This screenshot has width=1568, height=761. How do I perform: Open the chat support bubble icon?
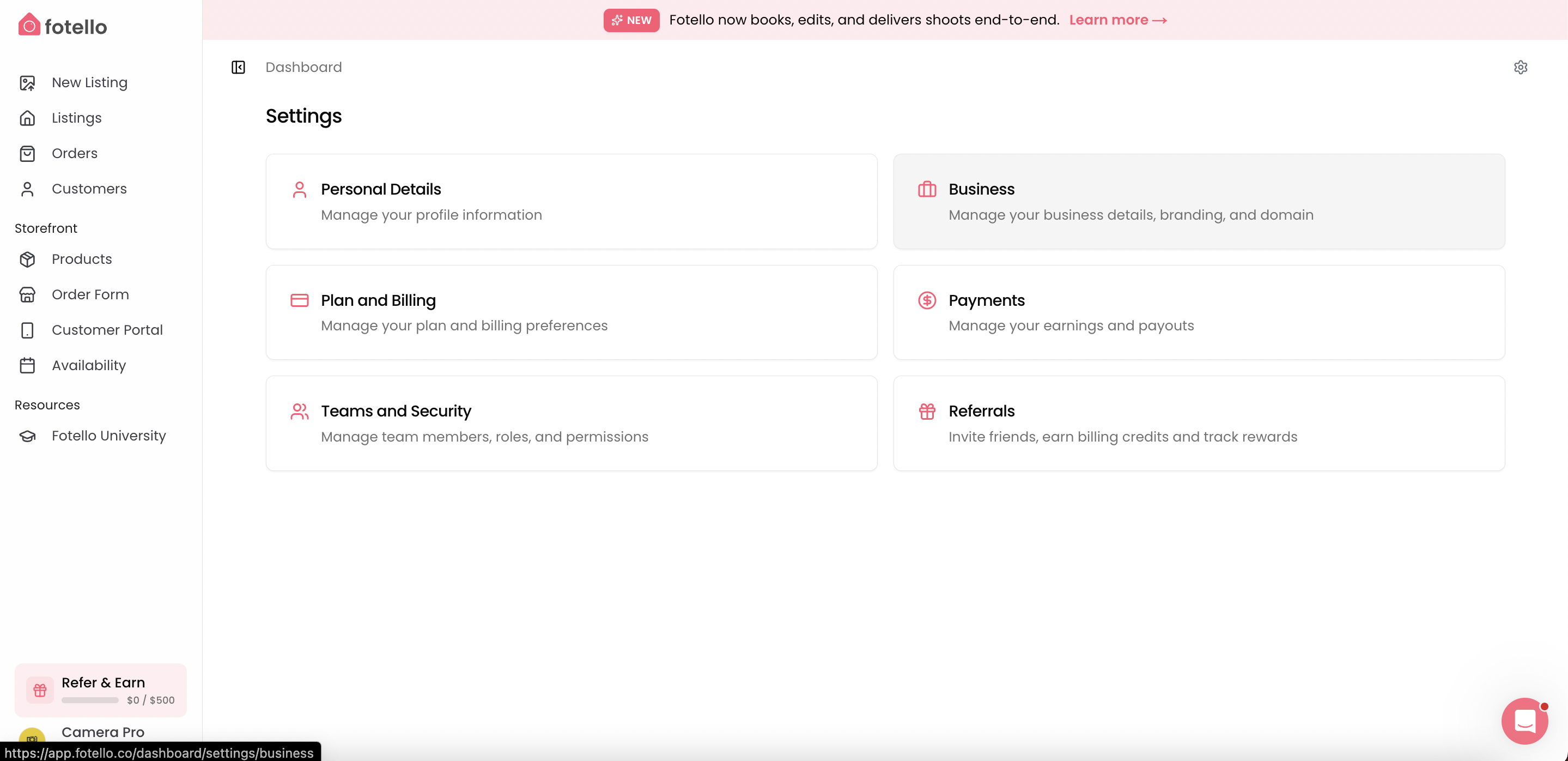coord(1524,721)
